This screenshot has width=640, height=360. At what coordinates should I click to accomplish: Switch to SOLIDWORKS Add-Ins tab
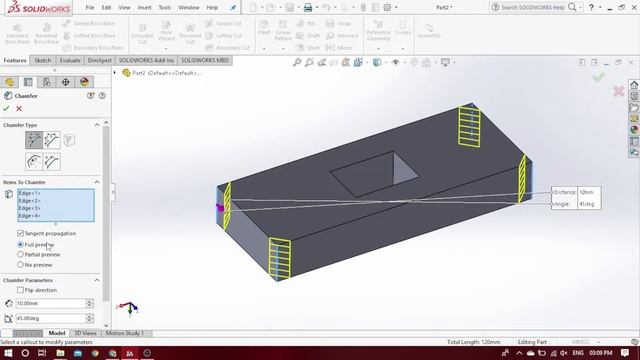coord(146,60)
